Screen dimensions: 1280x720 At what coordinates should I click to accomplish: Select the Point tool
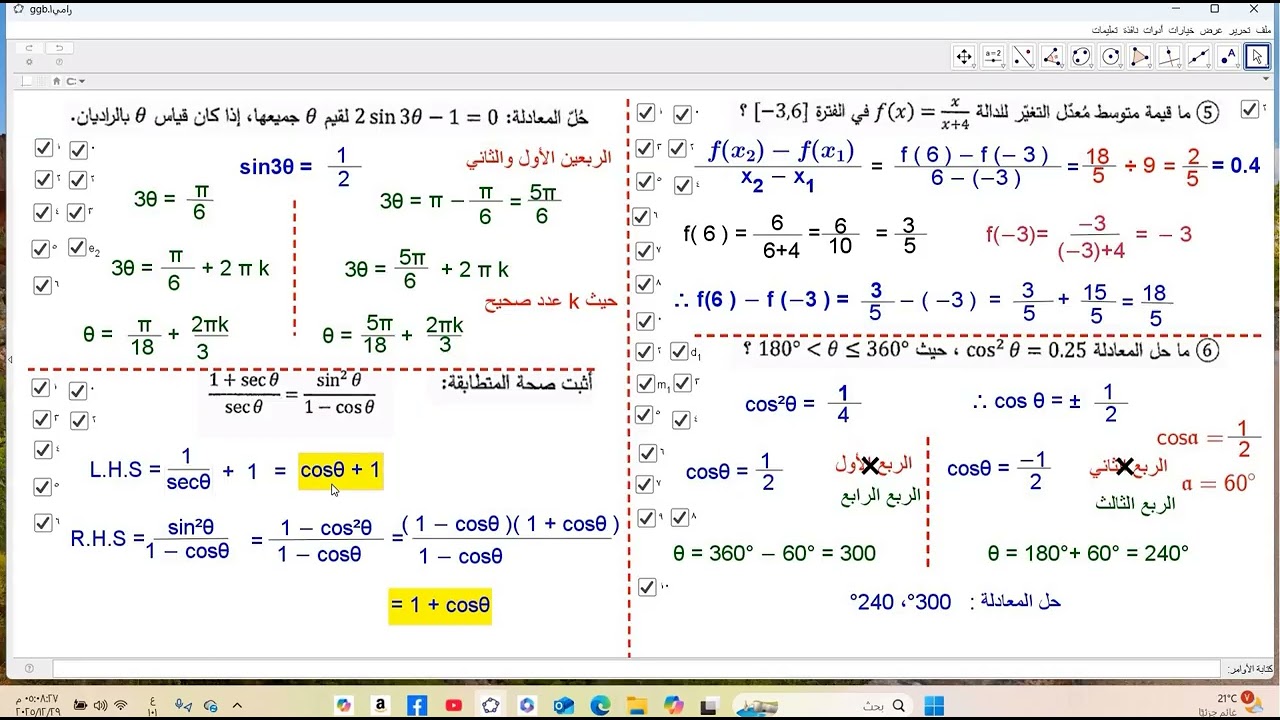coord(1228,57)
